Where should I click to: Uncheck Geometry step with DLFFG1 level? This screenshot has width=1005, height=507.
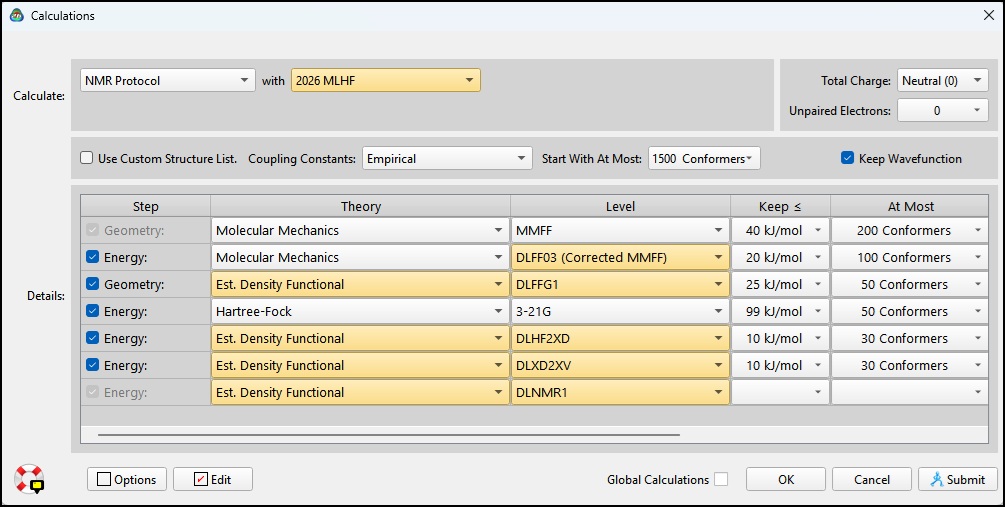coord(92,284)
